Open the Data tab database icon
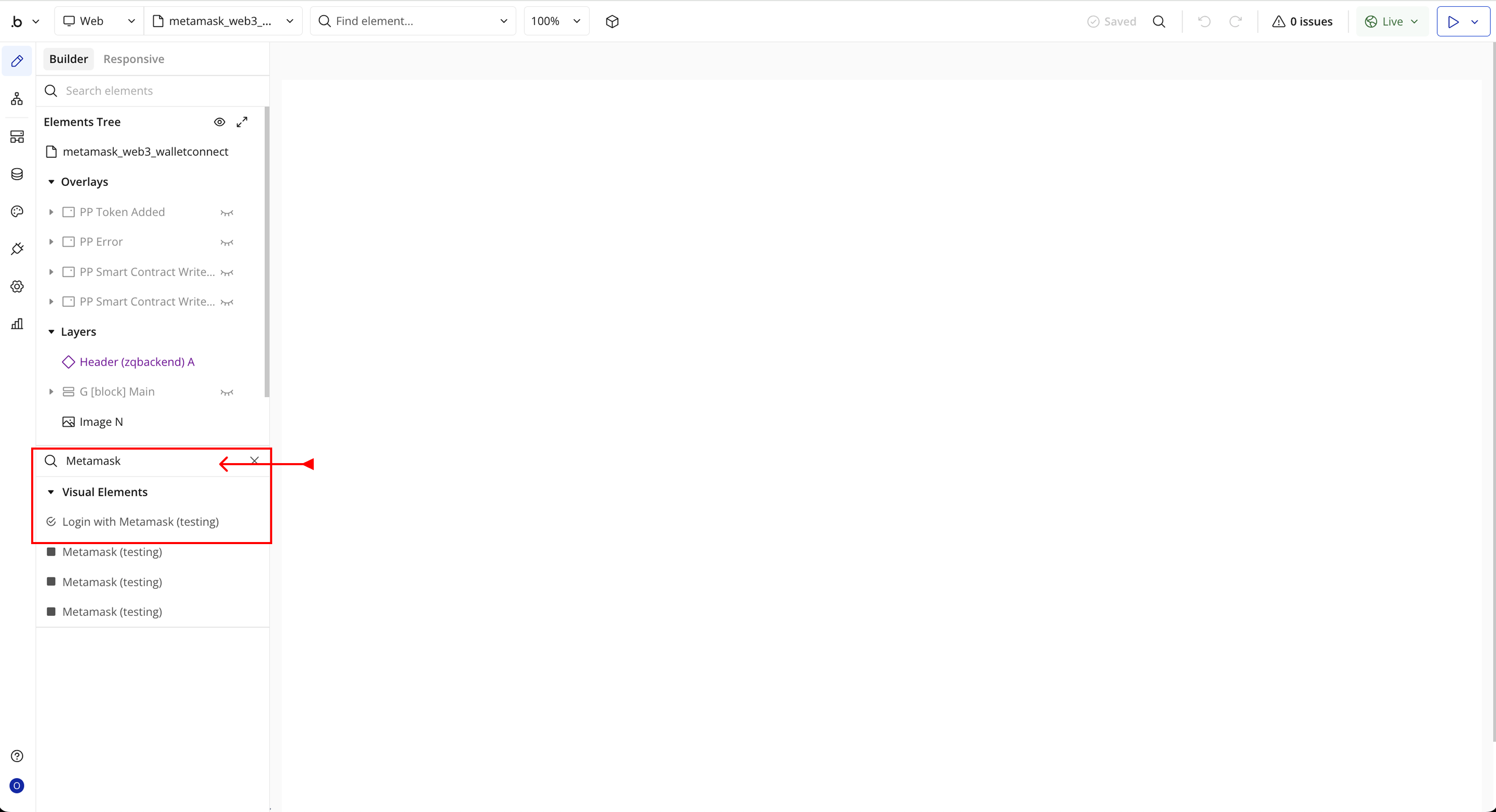The height and width of the screenshot is (812, 1496). (x=17, y=174)
